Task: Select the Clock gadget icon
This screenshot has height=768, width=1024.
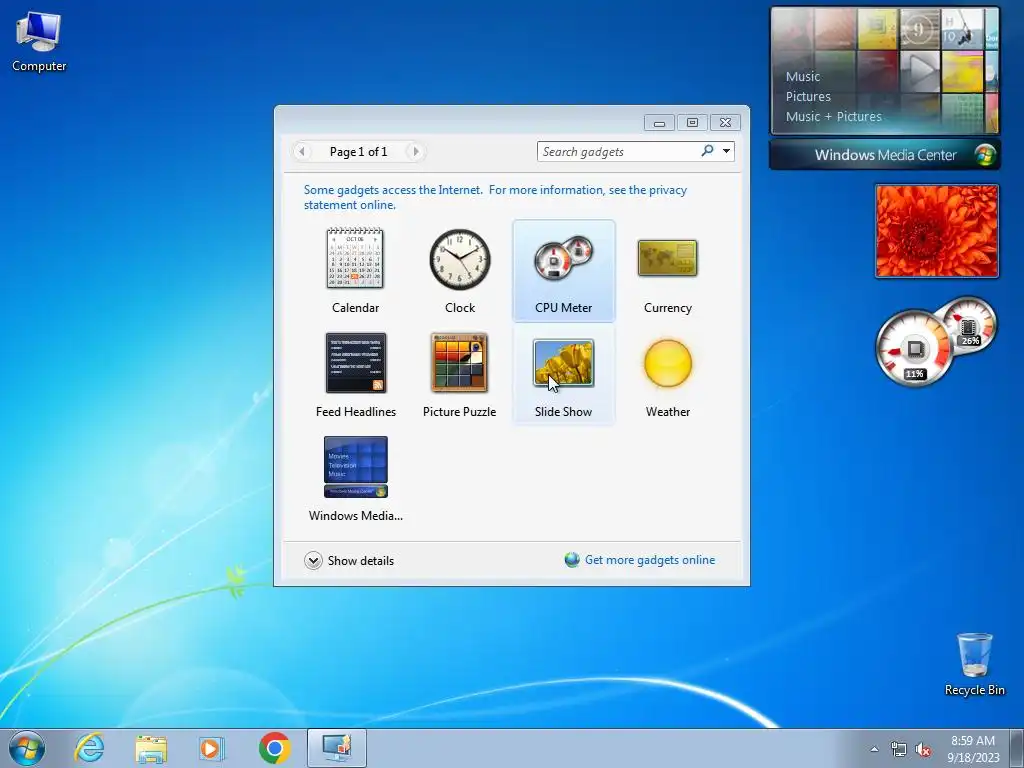Action: click(x=460, y=259)
